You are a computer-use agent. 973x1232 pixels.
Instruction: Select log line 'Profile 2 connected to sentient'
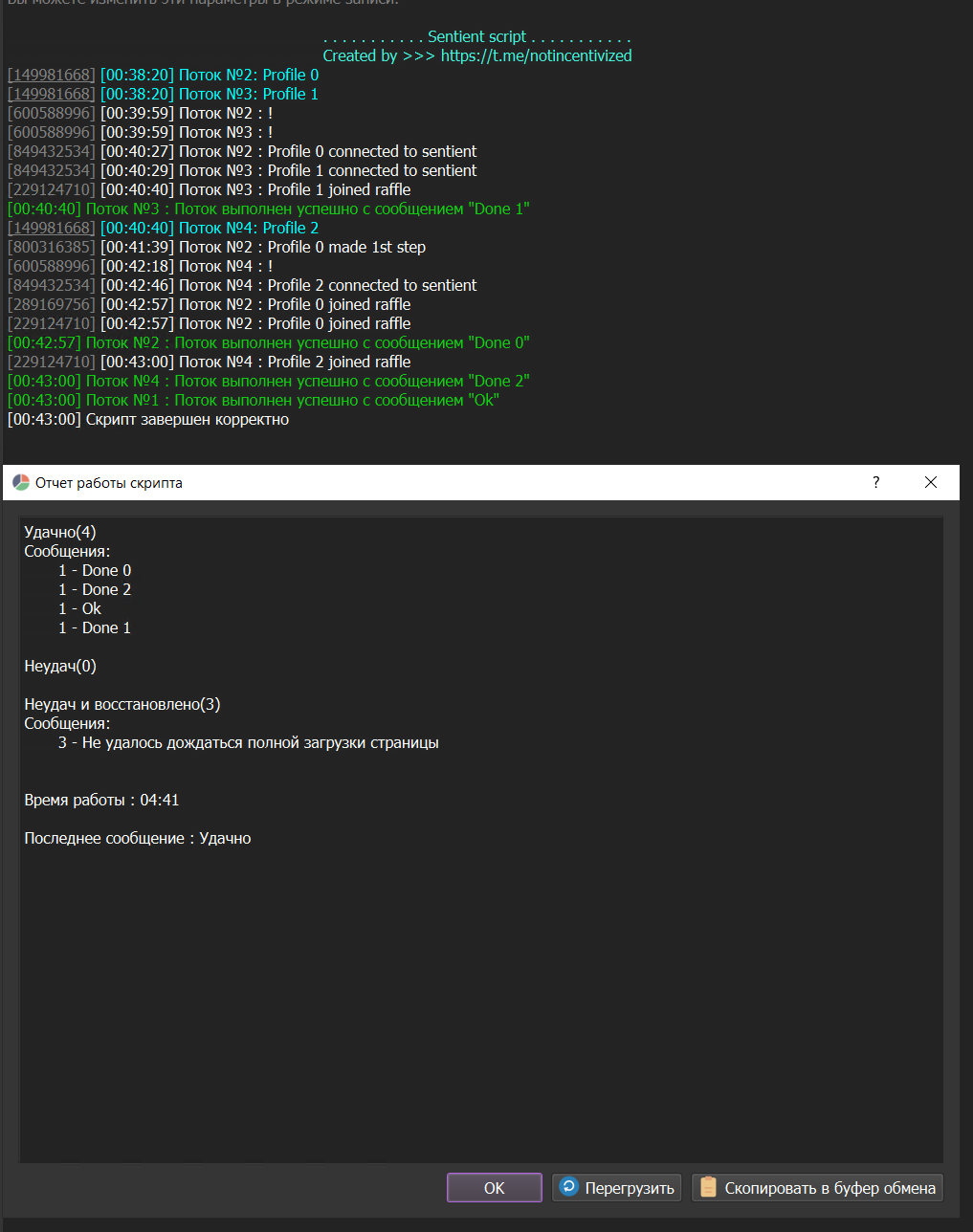pos(242,285)
